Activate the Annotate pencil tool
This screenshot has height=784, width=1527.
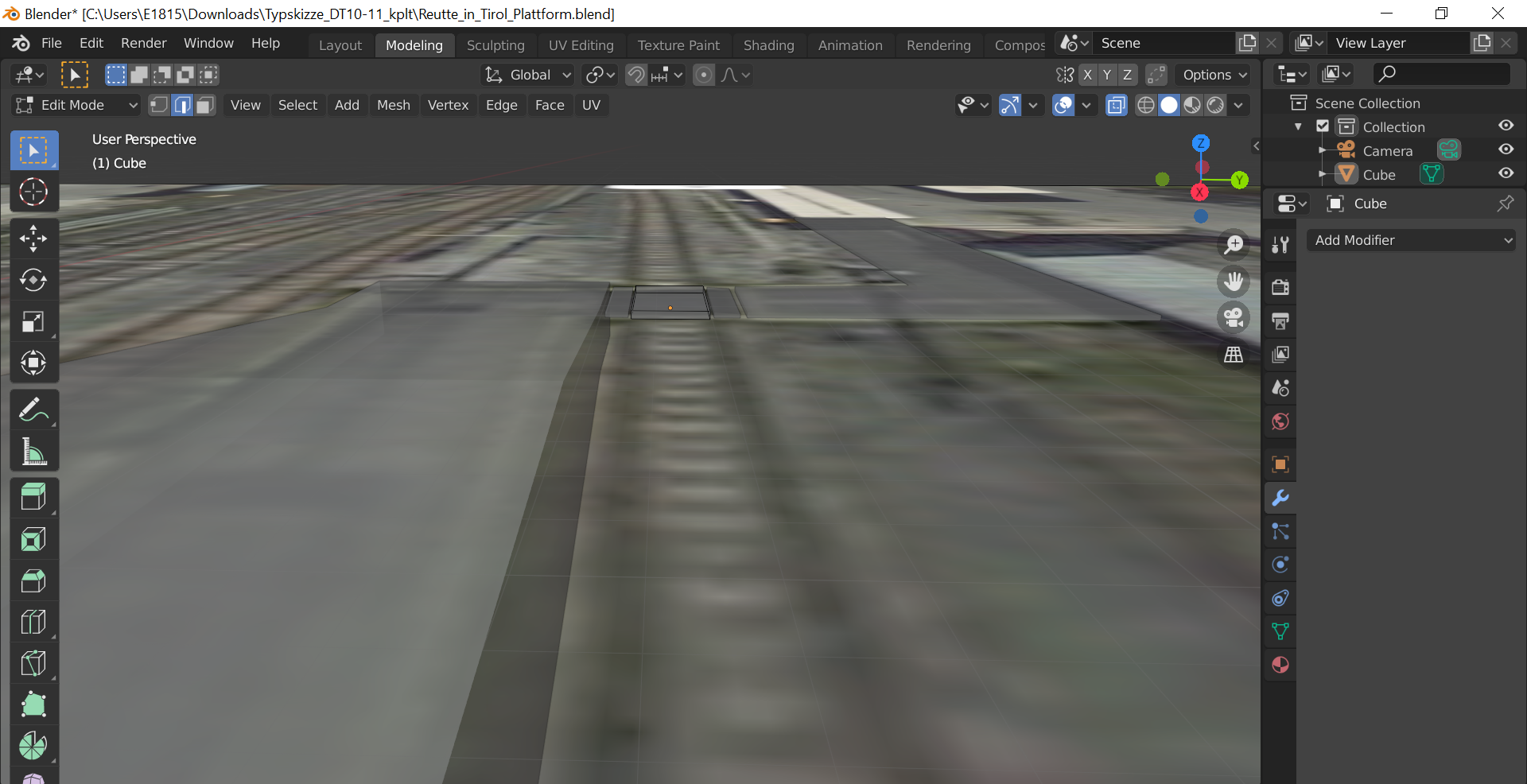pyautogui.click(x=33, y=410)
